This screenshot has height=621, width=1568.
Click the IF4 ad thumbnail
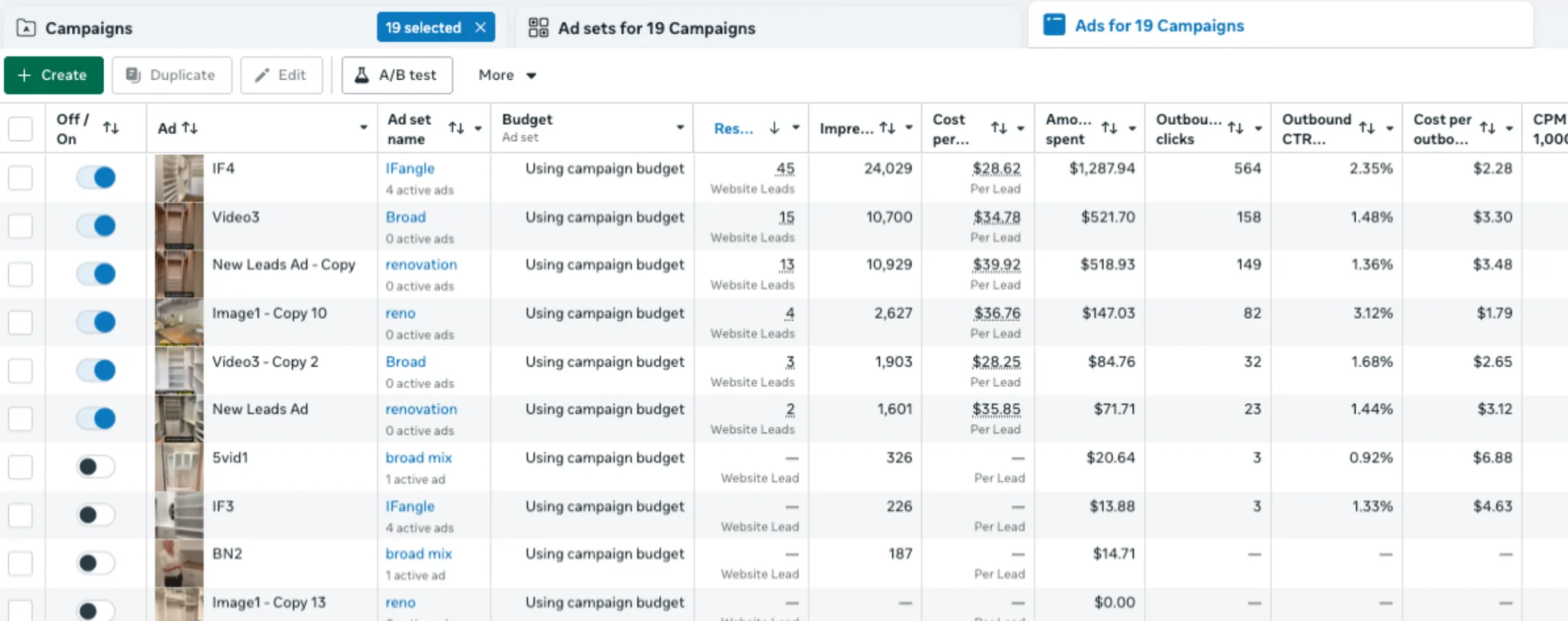[x=179, y=178]
